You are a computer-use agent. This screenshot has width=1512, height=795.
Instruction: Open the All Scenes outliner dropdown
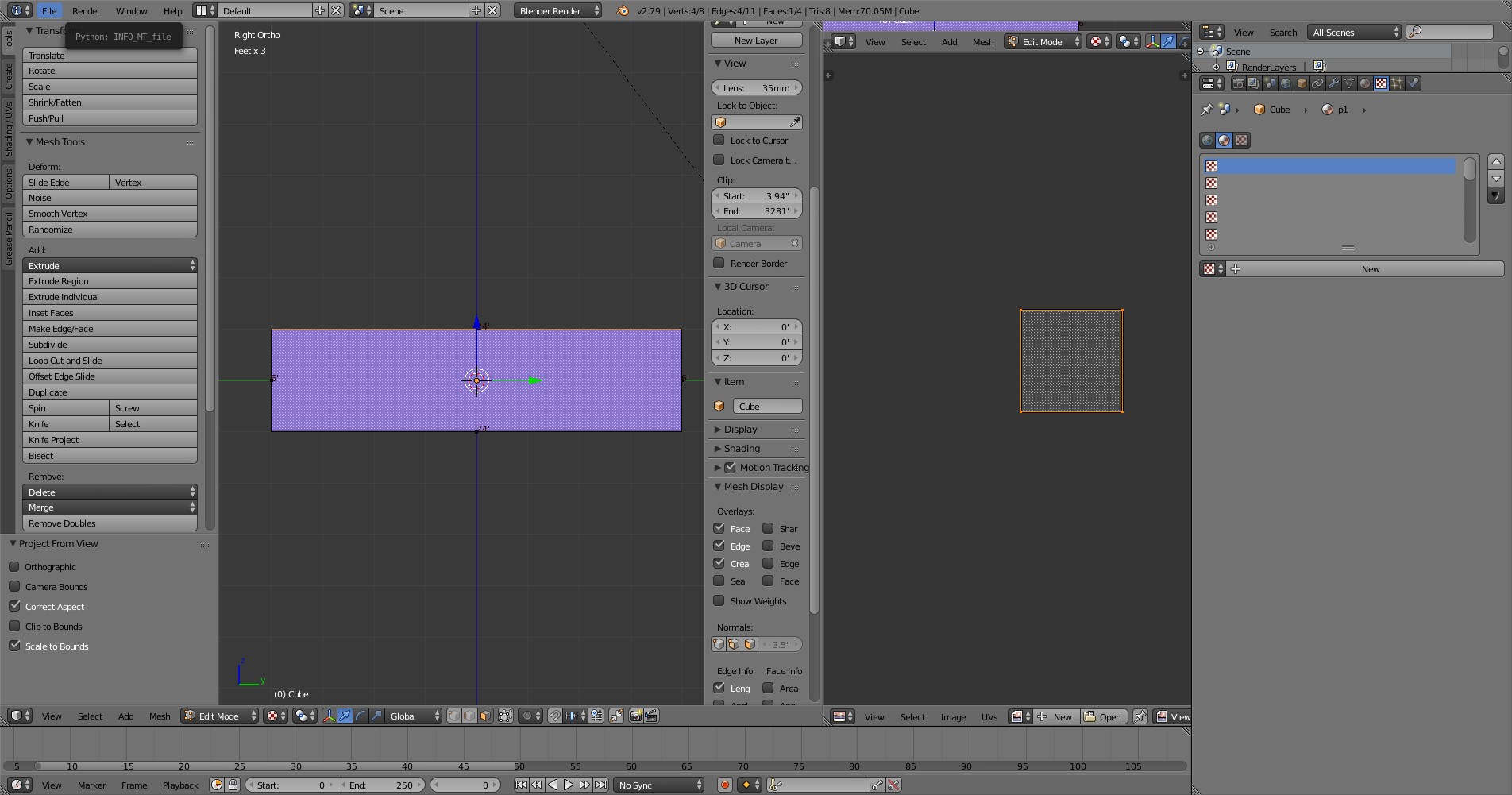click(x=1355, y=32)
